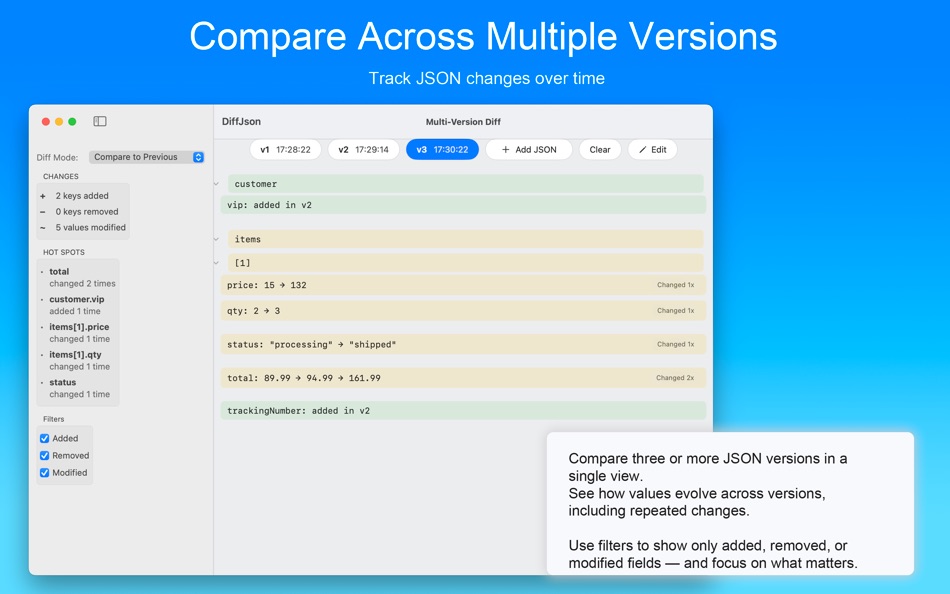
Task: Select the total hot spot entry
Action: [x=78, y=277]
